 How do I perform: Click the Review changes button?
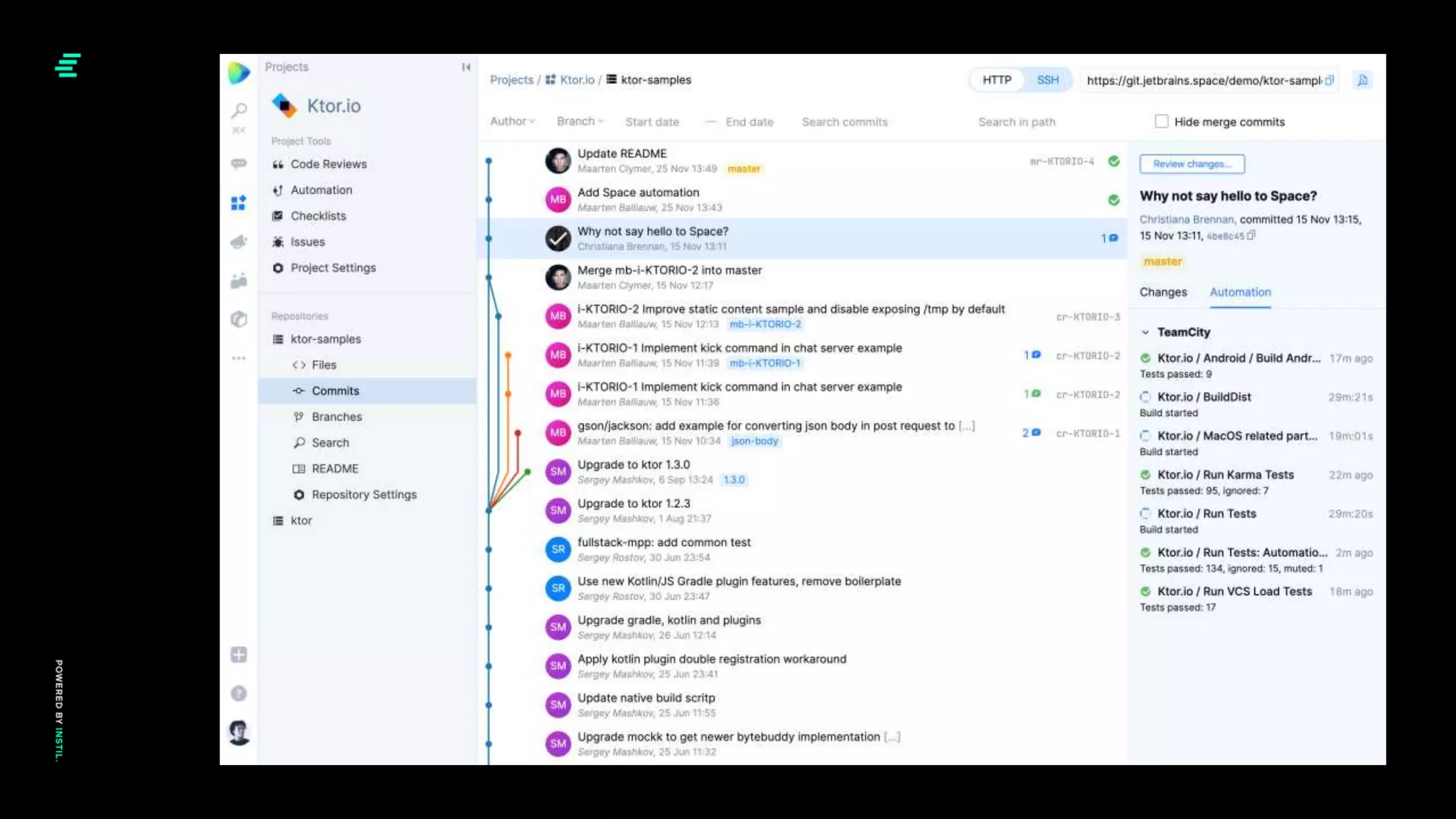point(1192,164)
